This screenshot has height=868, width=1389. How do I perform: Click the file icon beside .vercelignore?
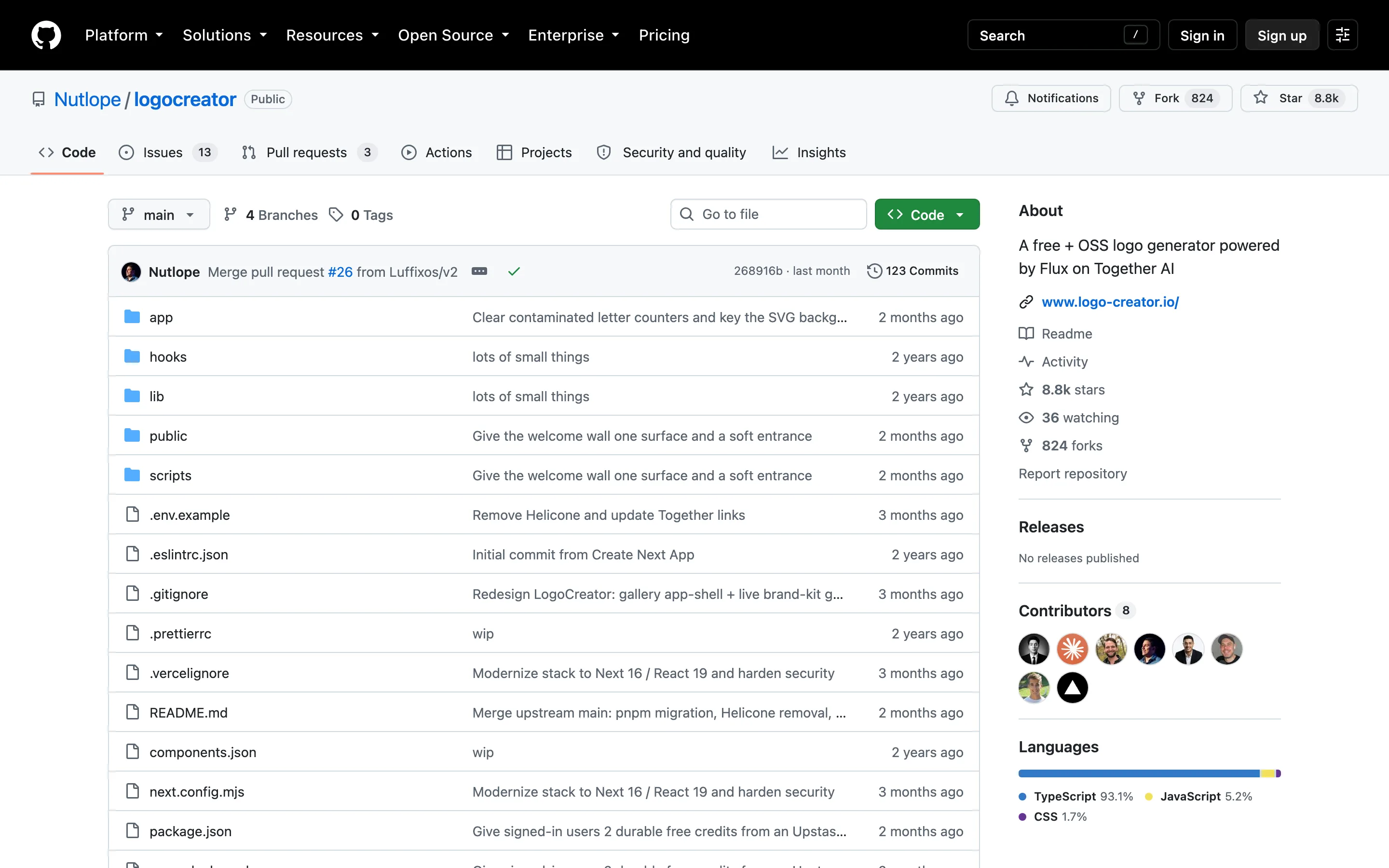[133, 672]
